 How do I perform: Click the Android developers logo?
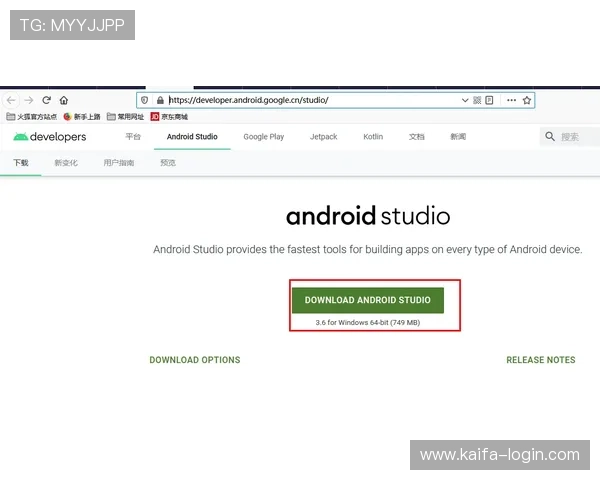coord(50,137)
